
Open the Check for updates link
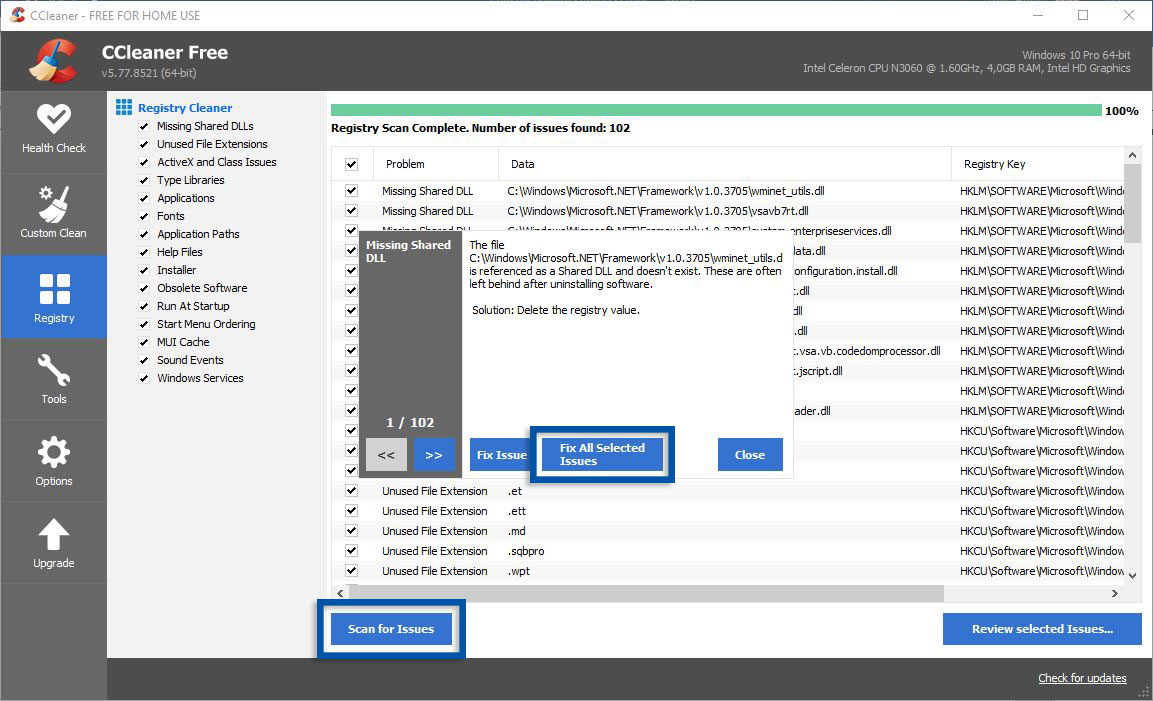pyautogui.click(x=1082, y=678)
